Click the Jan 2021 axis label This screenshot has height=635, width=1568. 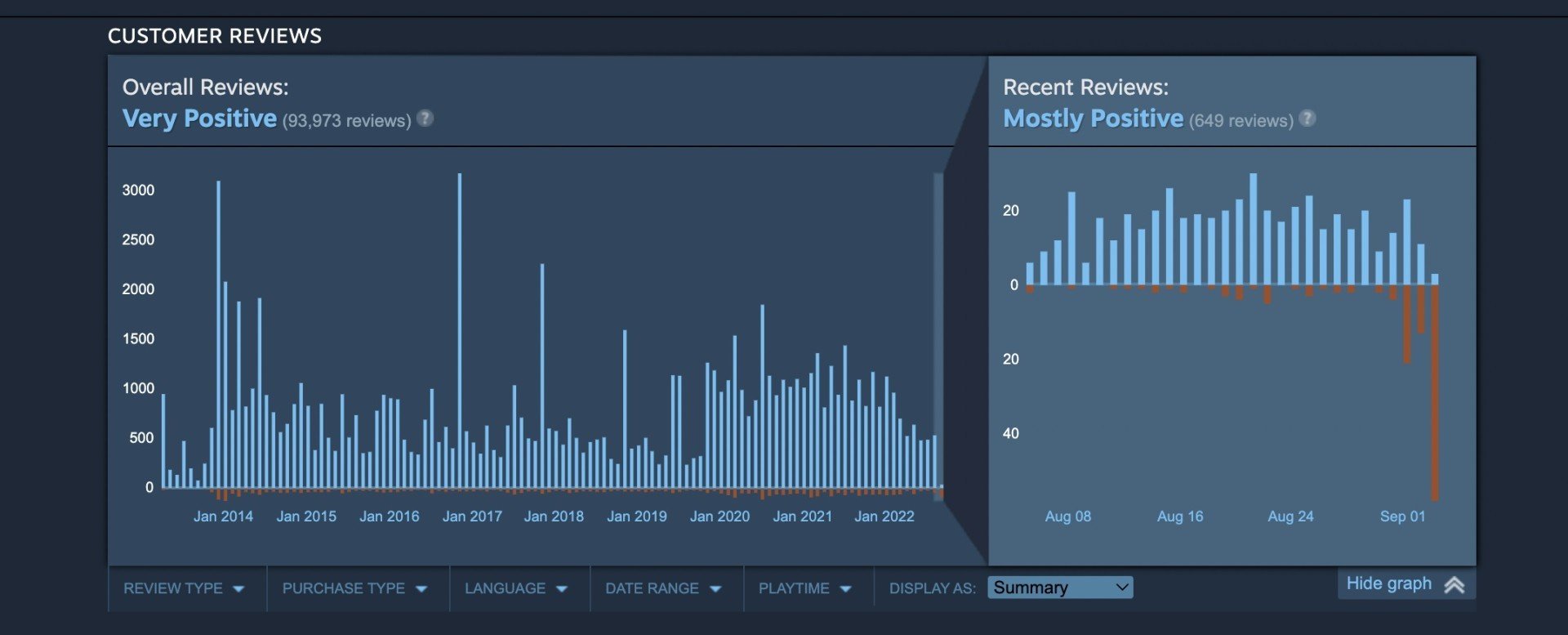[x=803, y=516]
